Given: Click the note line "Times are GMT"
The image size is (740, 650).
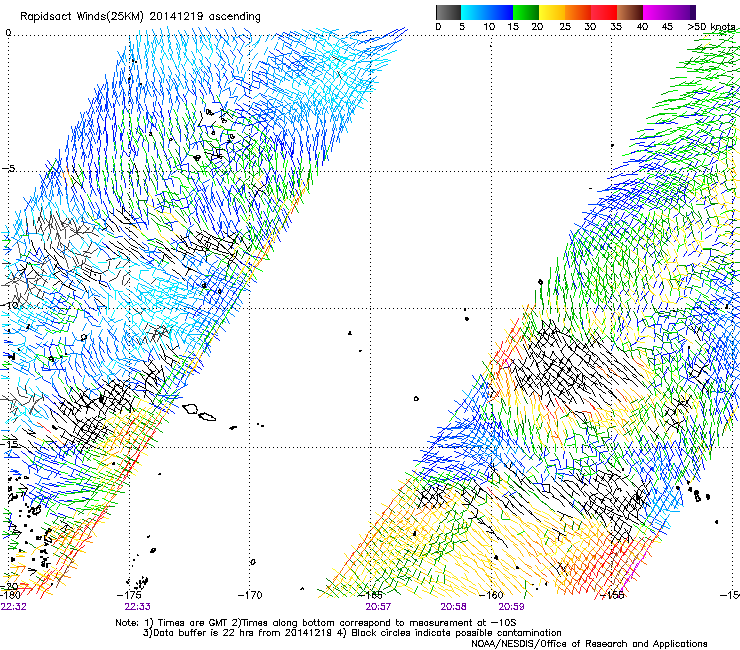Looking at the screenshot, I should [x=193, y=623].
